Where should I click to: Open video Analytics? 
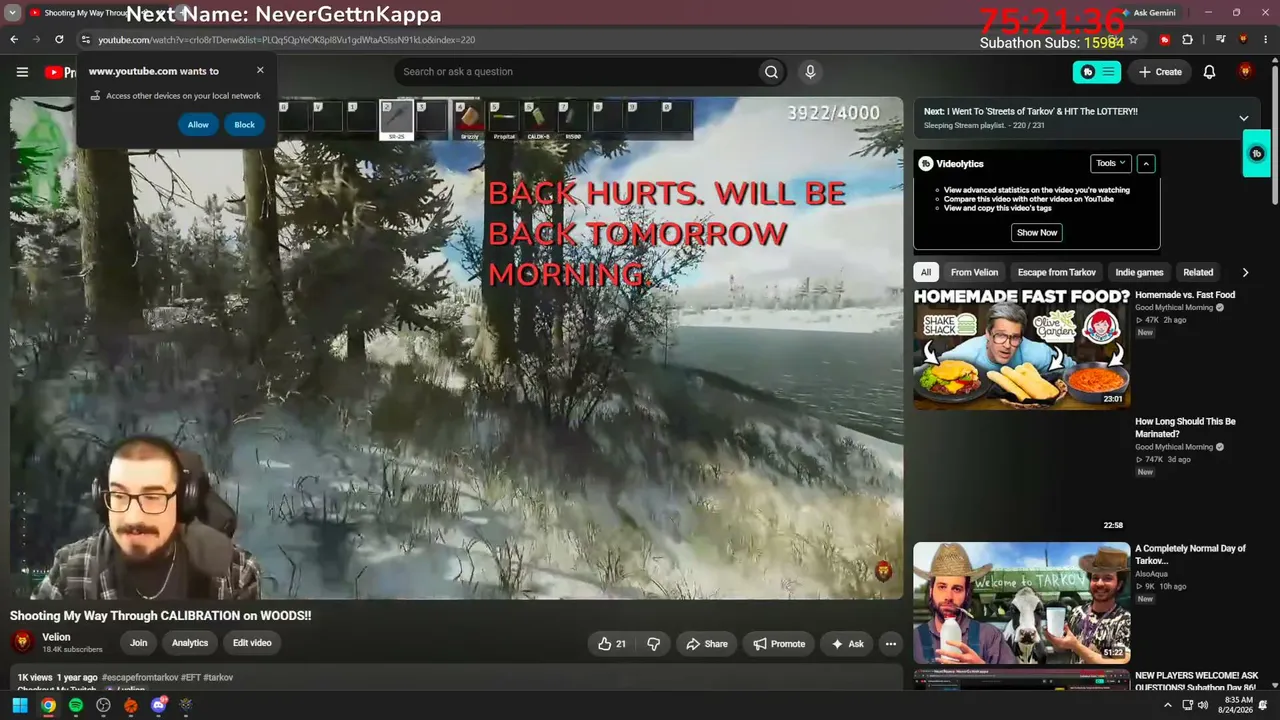[x=190, y=643]
